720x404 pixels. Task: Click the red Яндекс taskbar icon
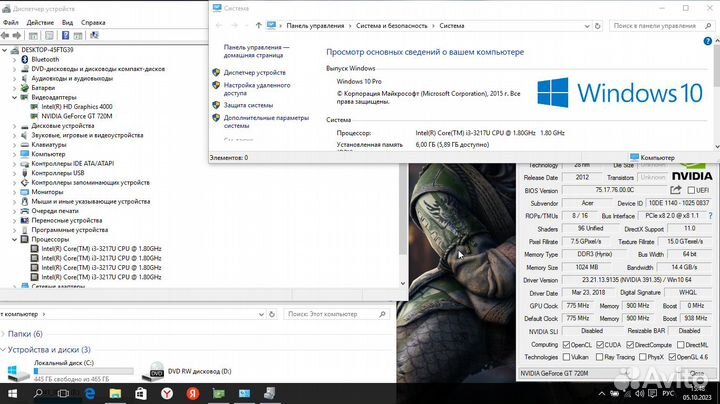click(x=193, y=393)
